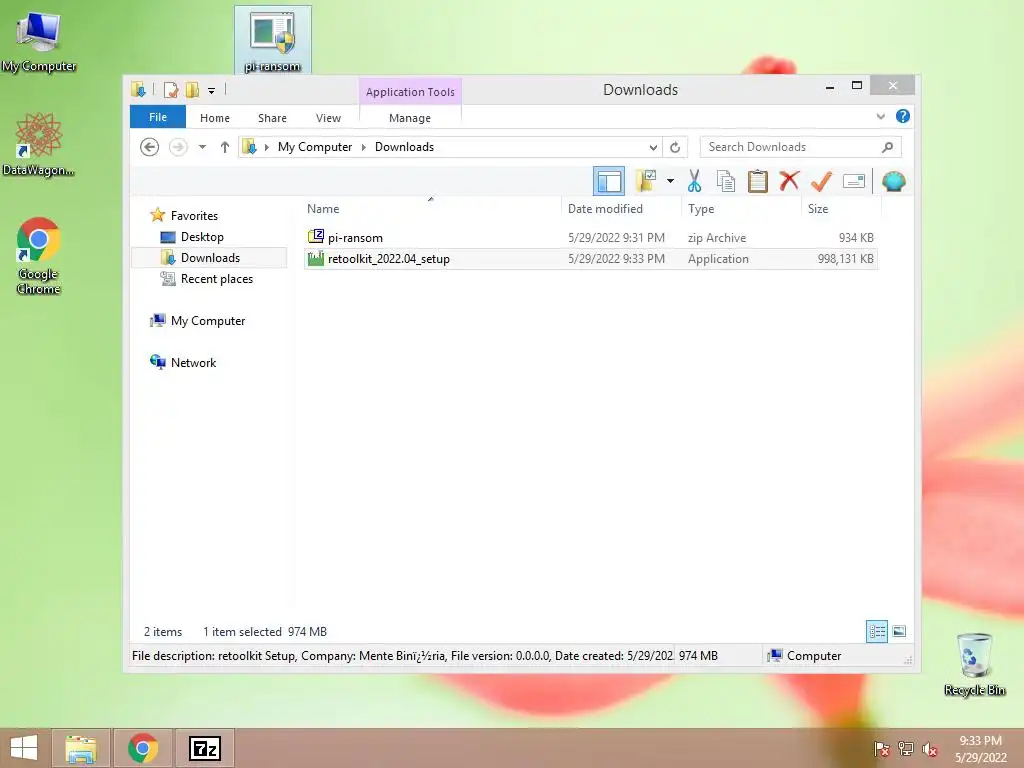Select the Recycle Bin desktop icon
The image size is (1024, 768).
tap(974, 664)
